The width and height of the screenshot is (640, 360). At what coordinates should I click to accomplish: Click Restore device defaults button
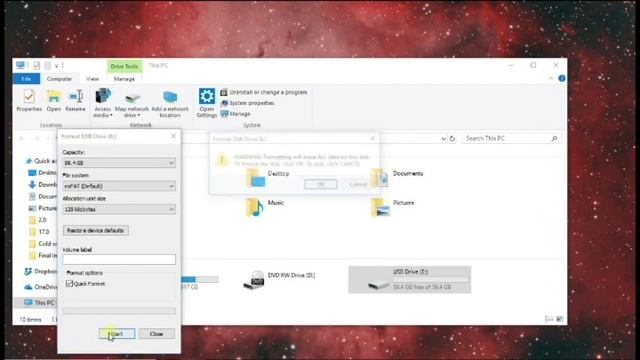click(x=96, y=230)
